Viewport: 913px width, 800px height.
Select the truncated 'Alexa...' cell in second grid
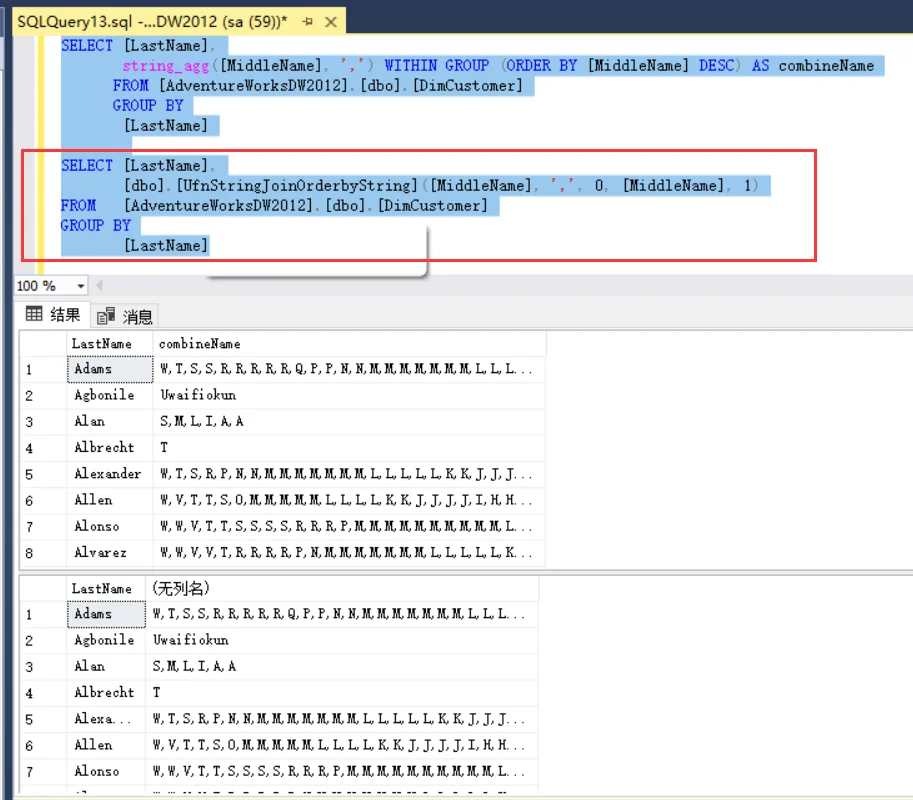[x=106, y=719]
